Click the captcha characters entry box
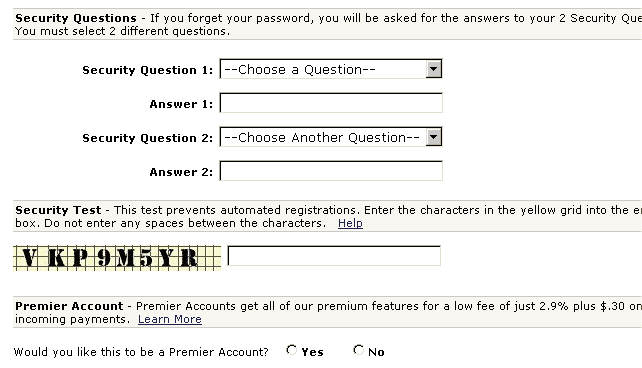 334,255
